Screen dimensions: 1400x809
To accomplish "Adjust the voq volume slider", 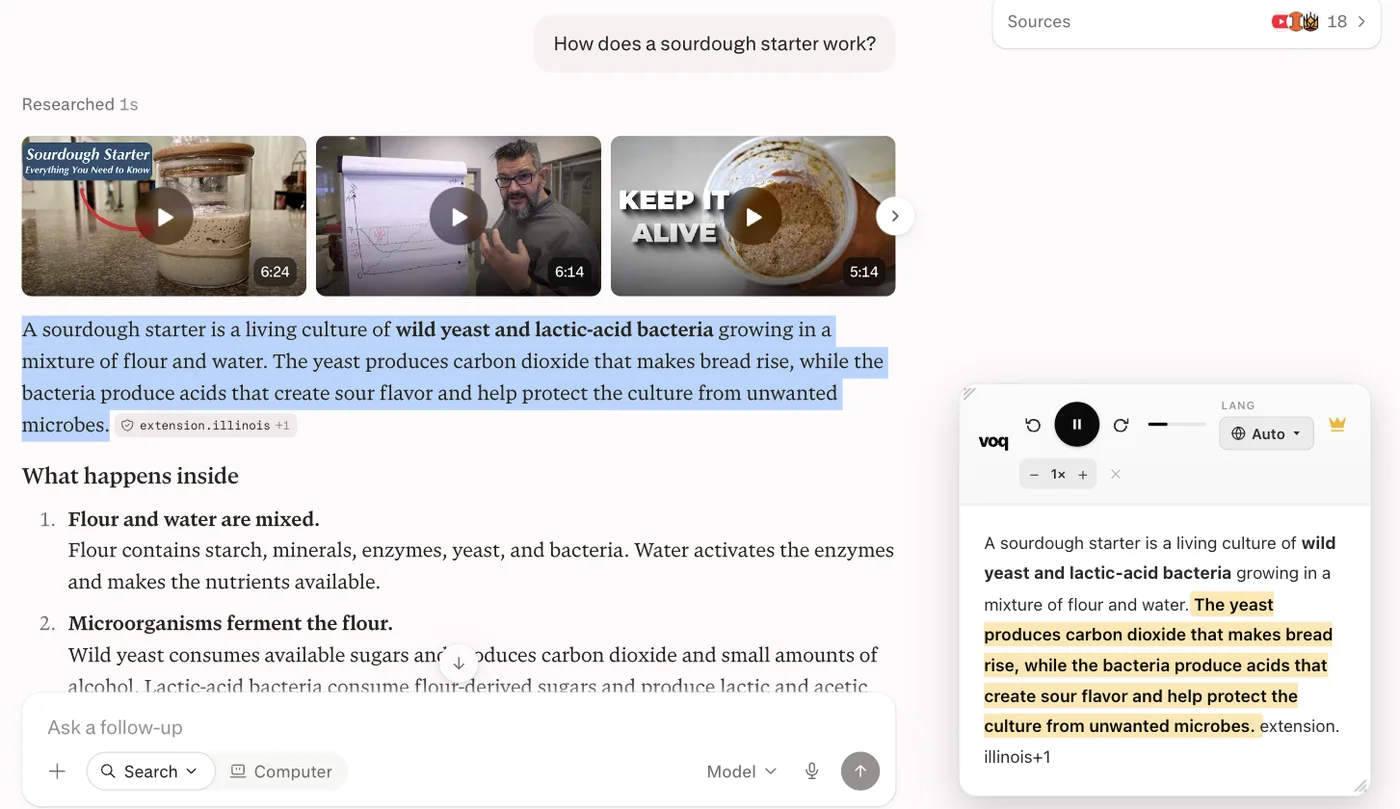I will click(1176, 424).
